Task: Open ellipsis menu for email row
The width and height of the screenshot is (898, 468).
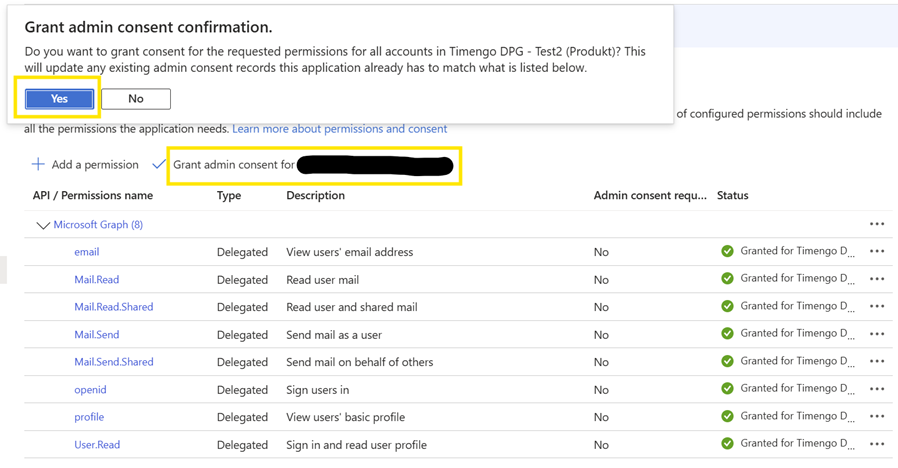Action: coord(877,252)
